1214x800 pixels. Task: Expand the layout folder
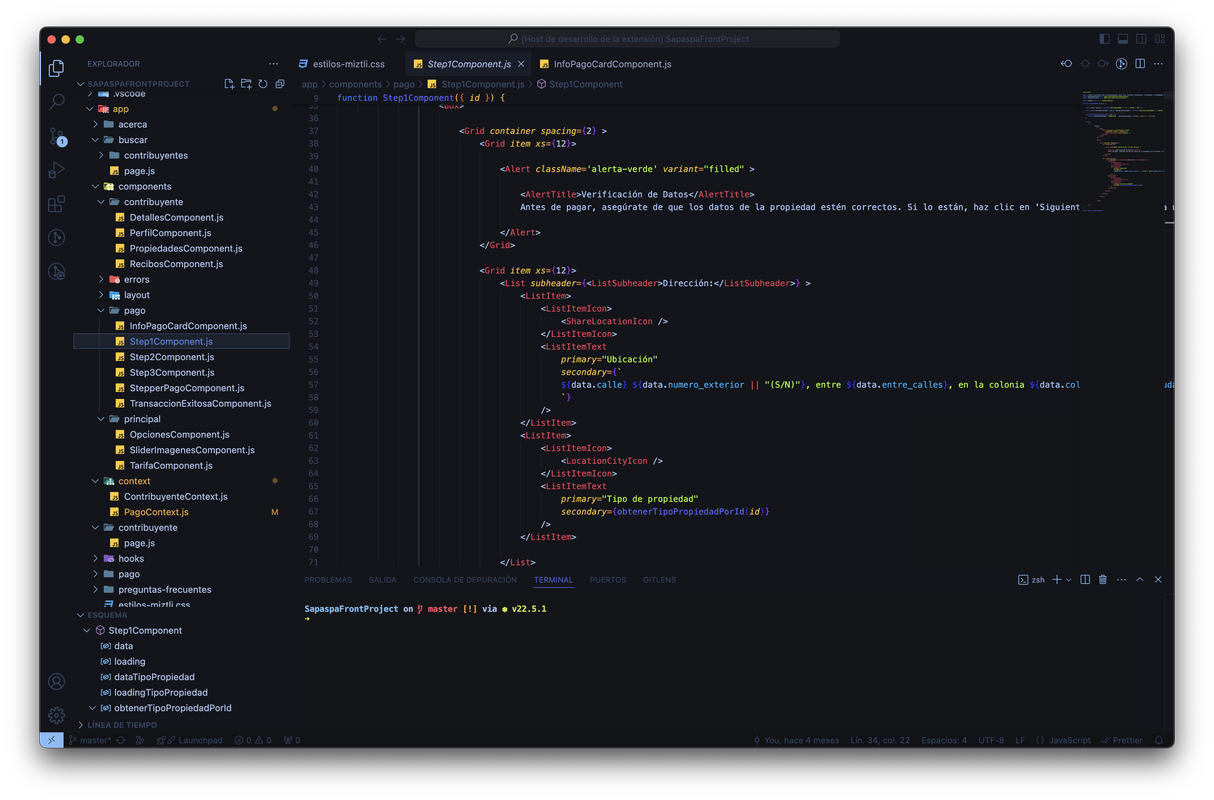pyautogui.click(x=102, y=295)
